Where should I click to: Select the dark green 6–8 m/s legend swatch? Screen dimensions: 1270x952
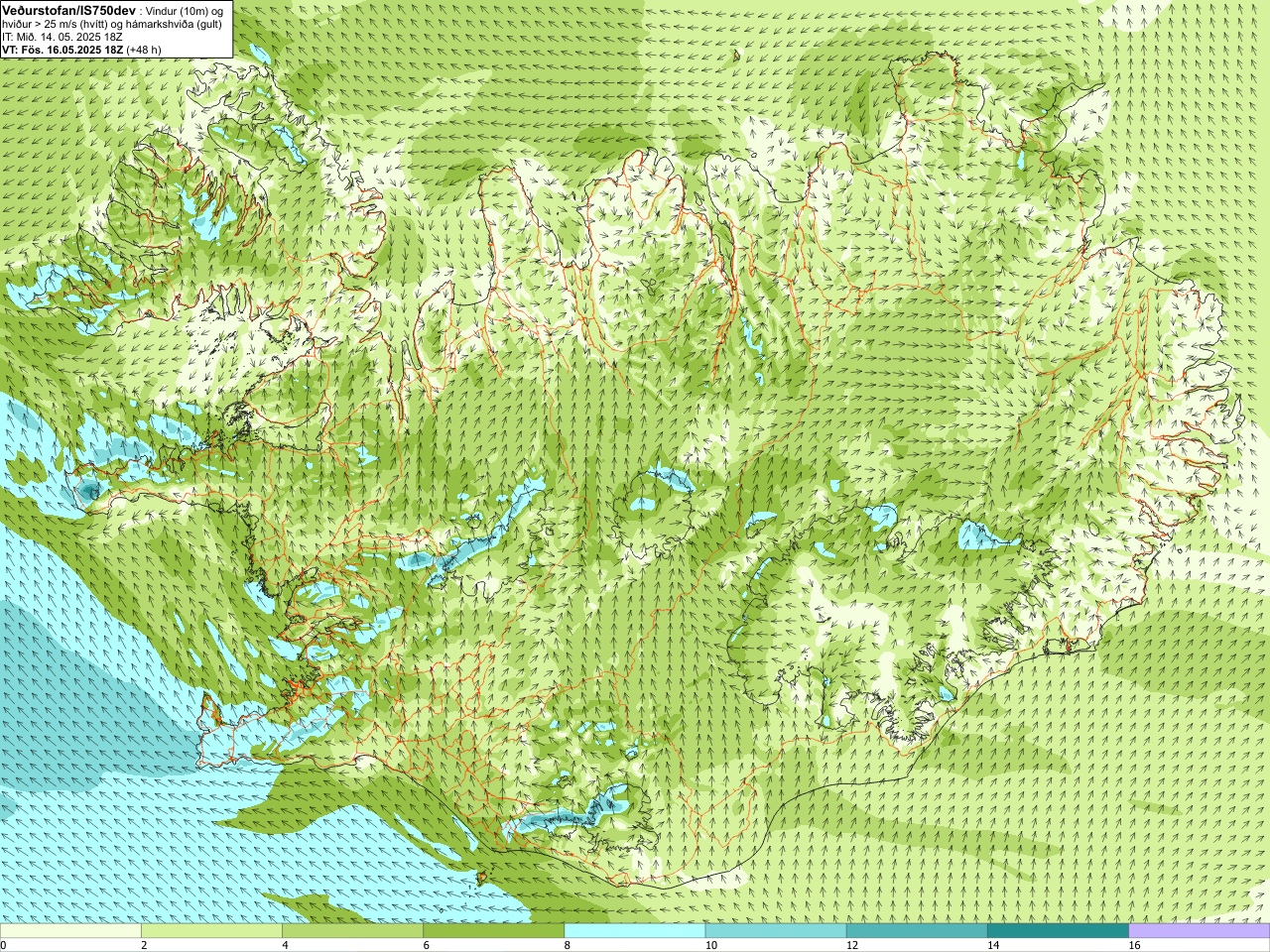coord(493,931)
